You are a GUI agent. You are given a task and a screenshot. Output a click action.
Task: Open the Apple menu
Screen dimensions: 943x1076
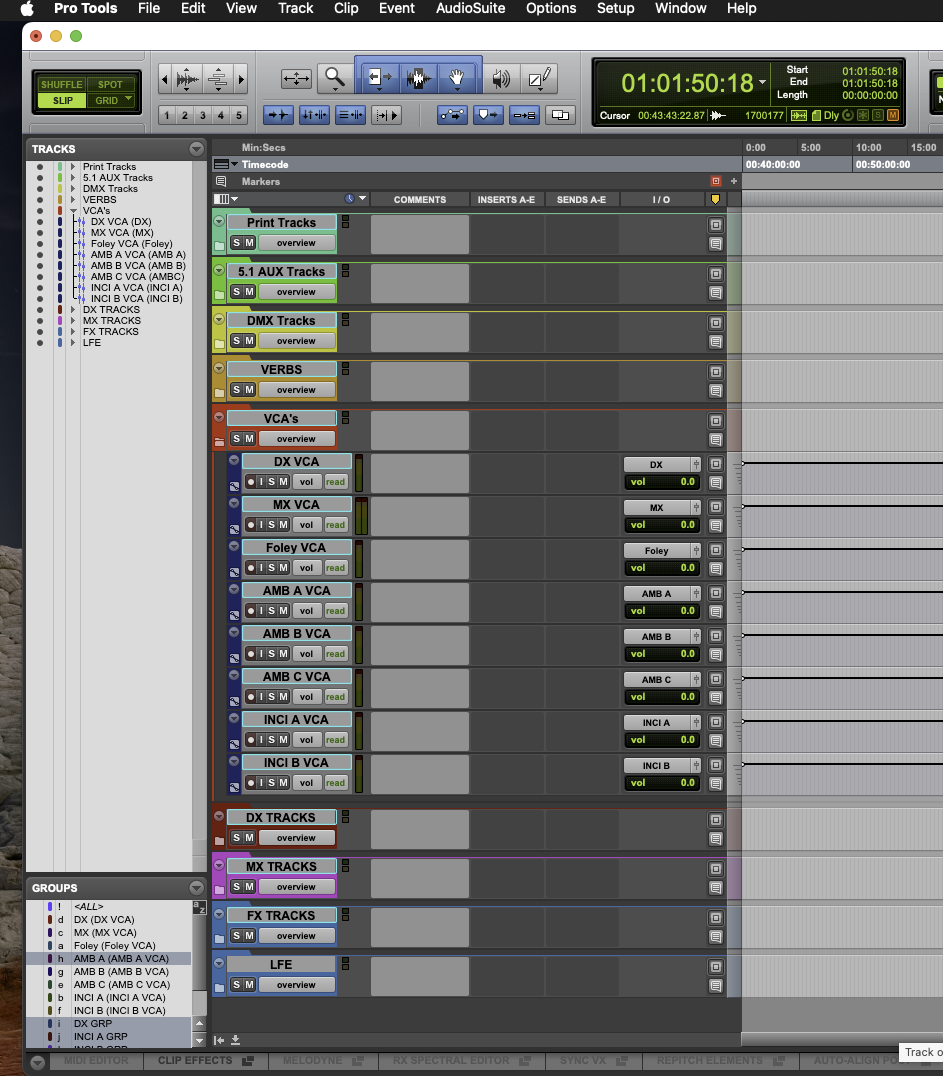(x=27, y=8)
